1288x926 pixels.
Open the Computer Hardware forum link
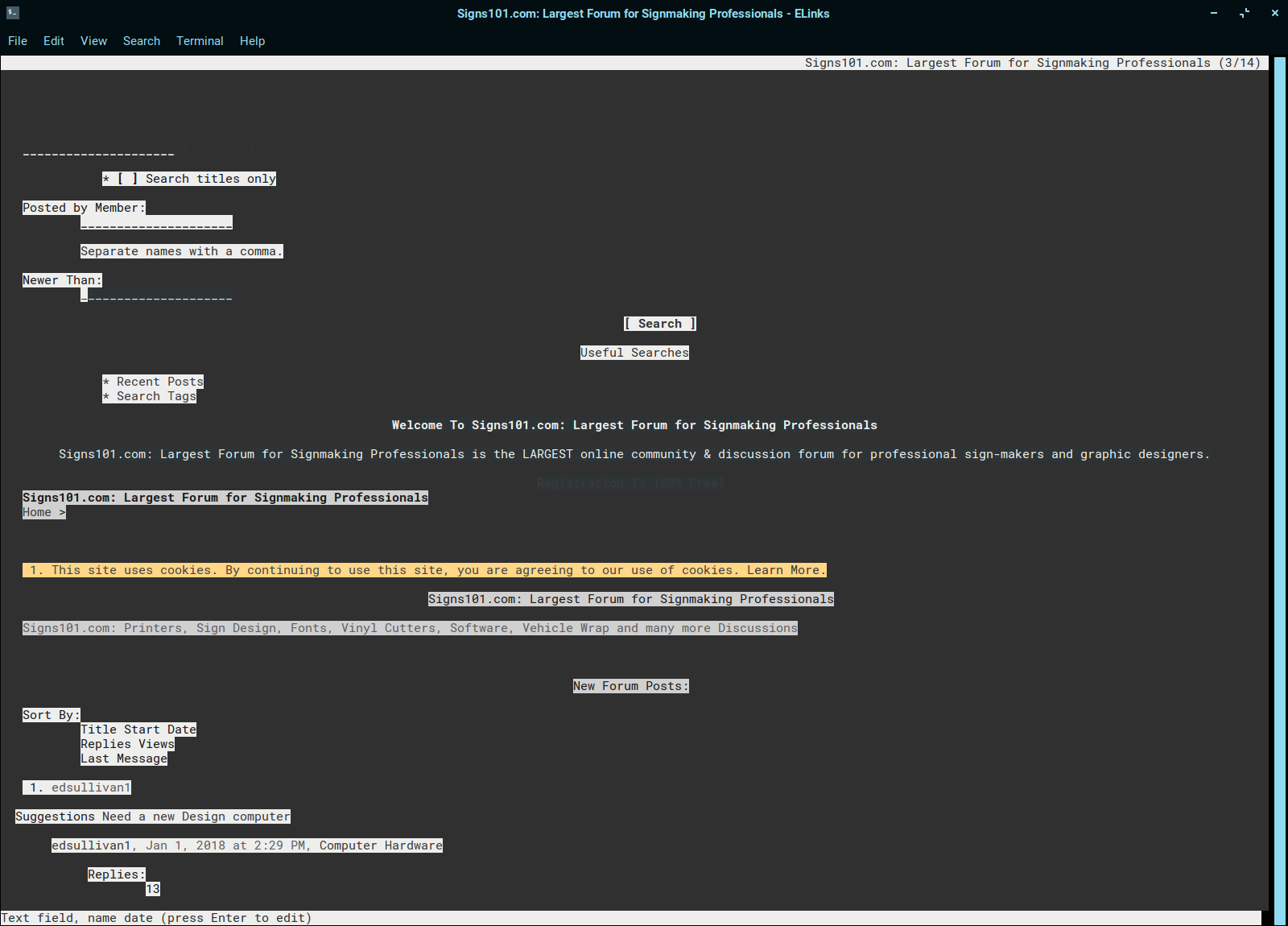tap(381, 845)
